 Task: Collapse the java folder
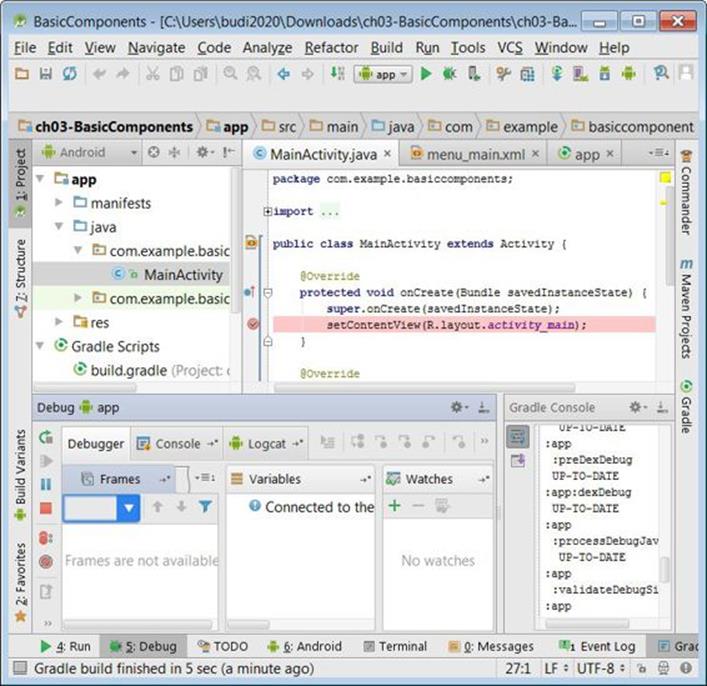[59, 226]
